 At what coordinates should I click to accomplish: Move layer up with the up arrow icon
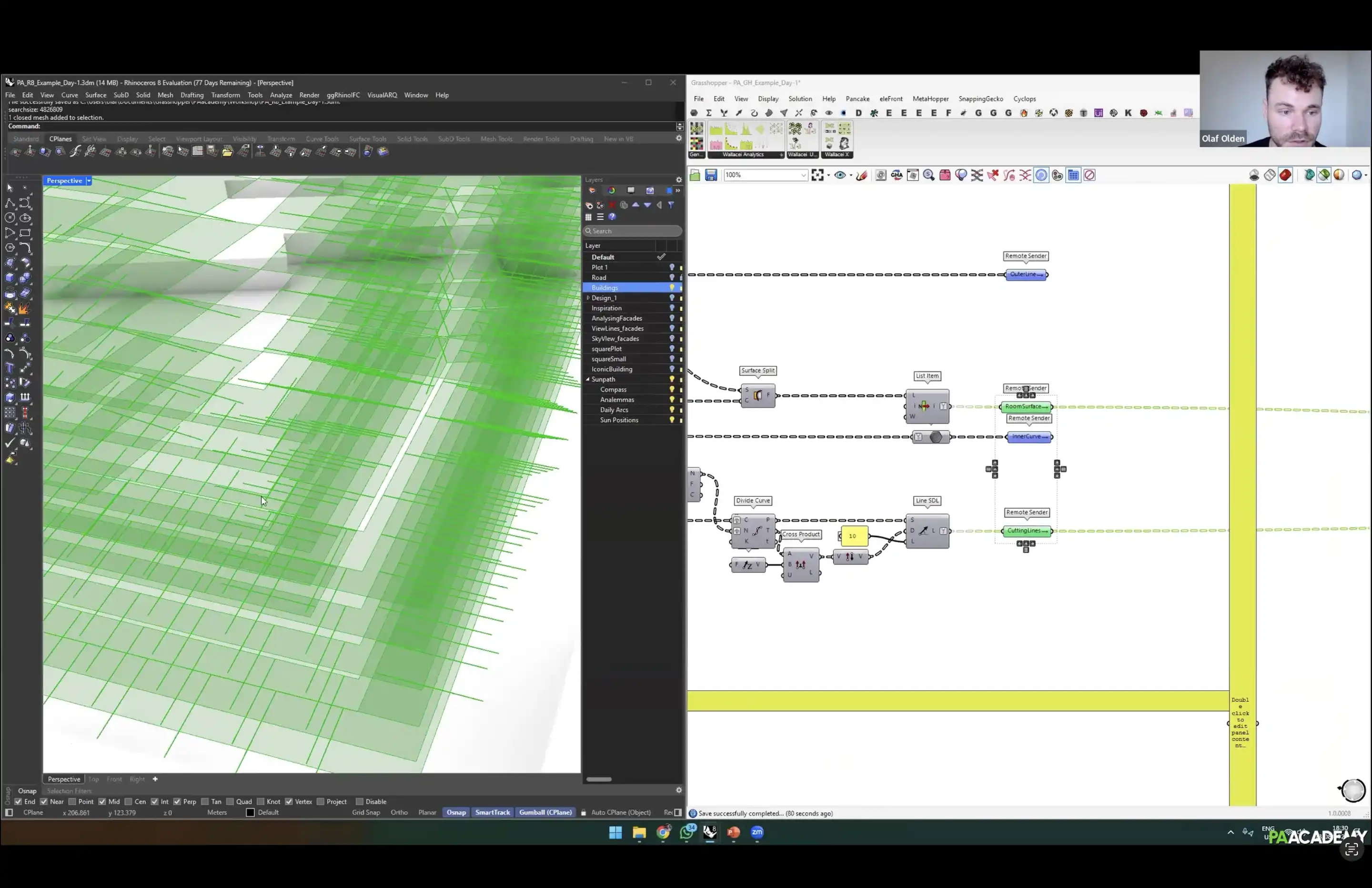(636, 205)
